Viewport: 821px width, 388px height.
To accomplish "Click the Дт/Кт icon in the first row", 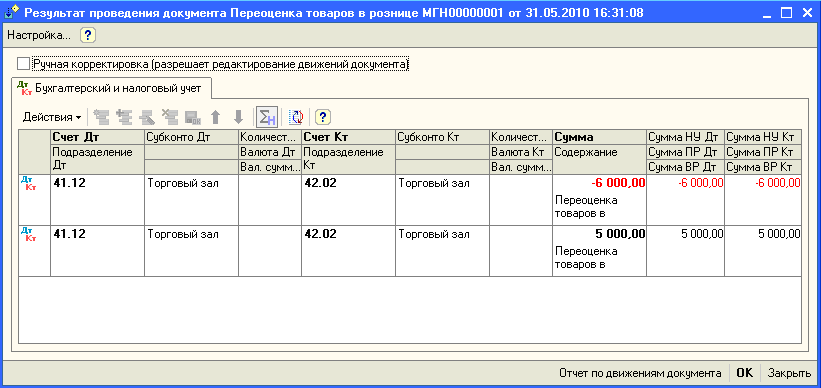I will point(29,183).
